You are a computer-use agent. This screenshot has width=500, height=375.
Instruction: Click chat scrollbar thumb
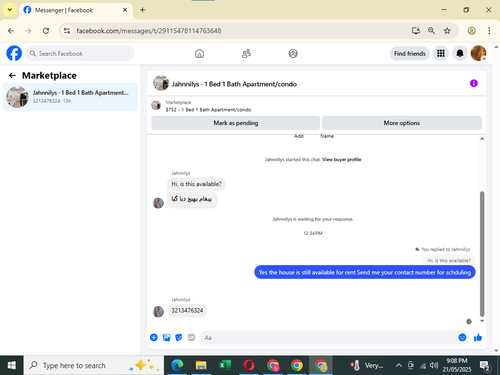point(482,254)
